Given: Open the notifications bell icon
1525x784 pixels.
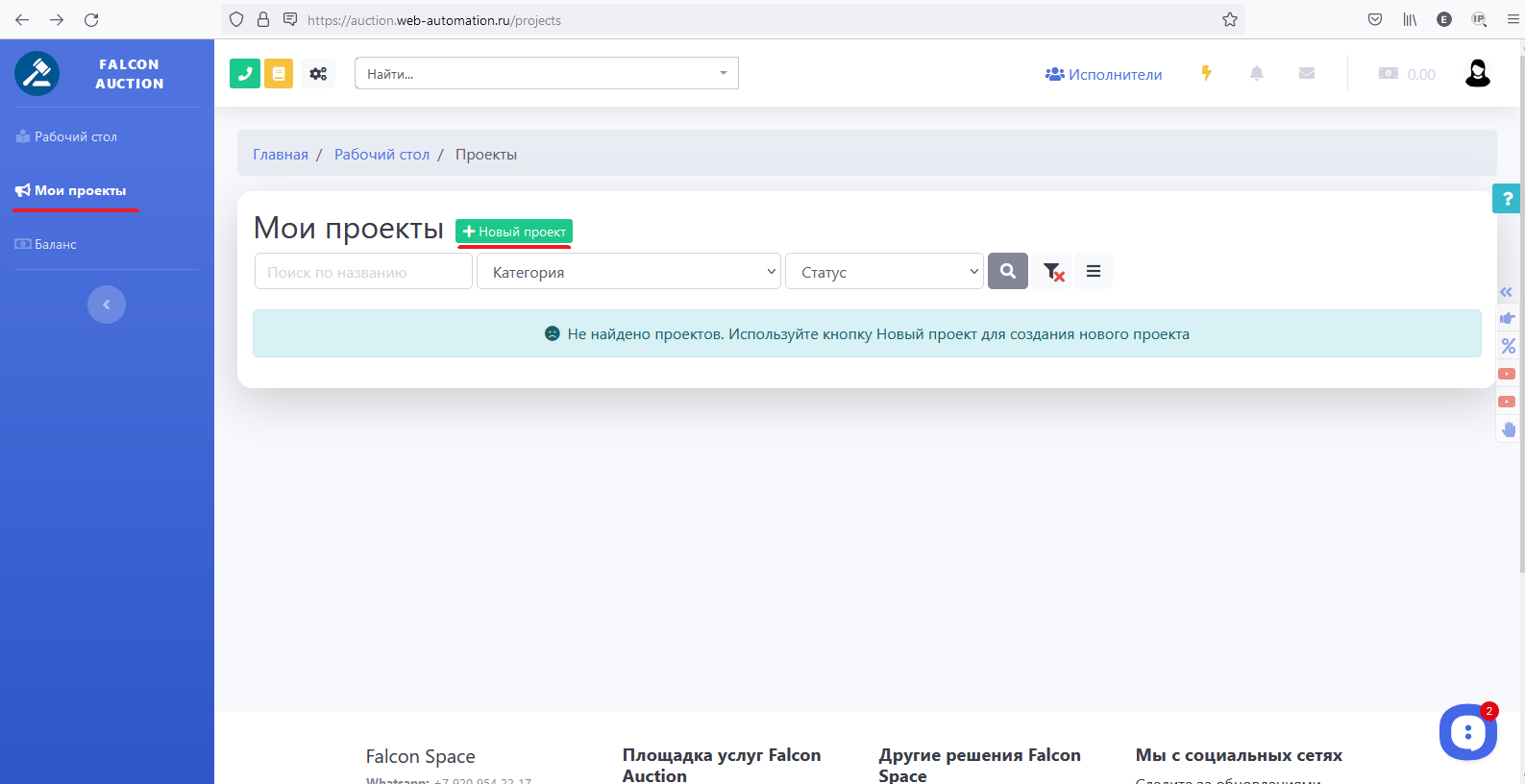Looking at the screenshot, I should 1256,73.
